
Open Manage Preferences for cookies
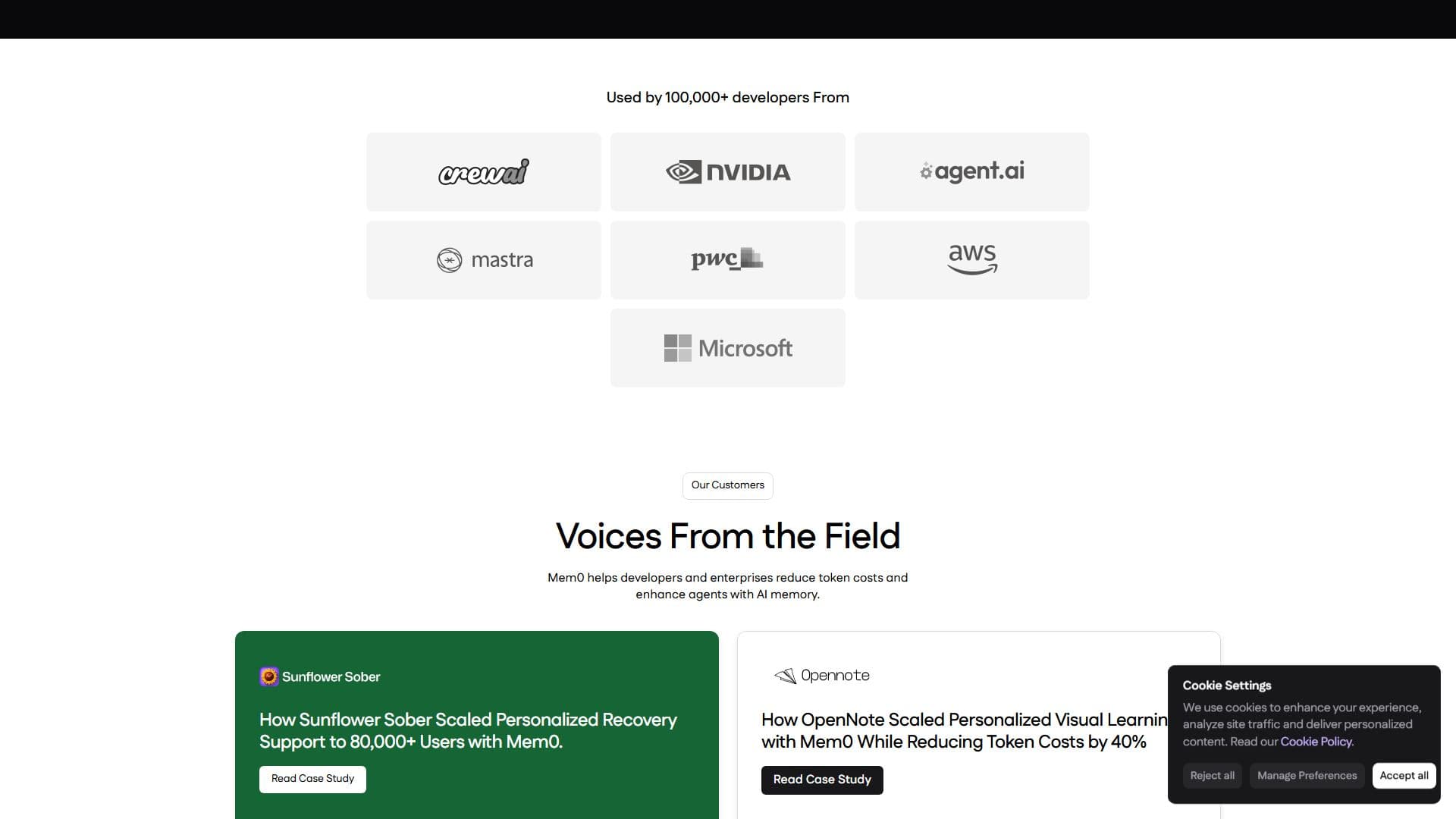1307,776
